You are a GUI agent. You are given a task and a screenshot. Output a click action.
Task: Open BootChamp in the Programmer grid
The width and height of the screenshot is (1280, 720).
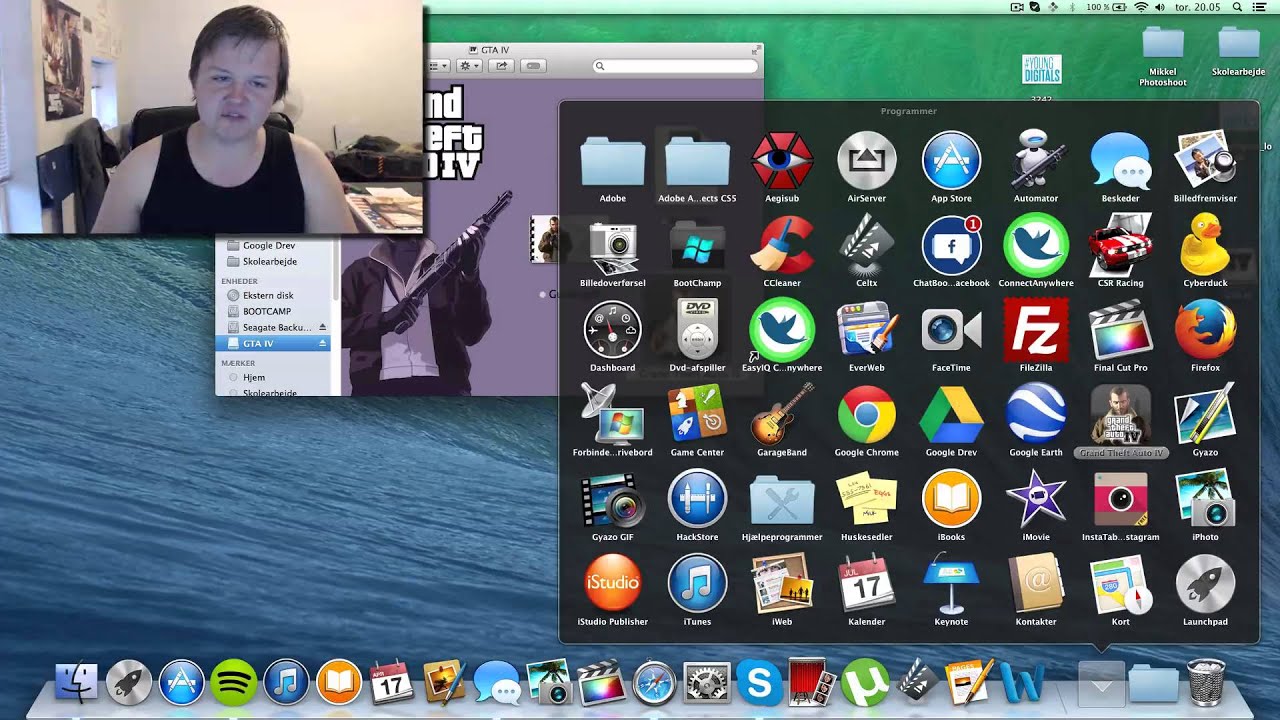[697, 245]
